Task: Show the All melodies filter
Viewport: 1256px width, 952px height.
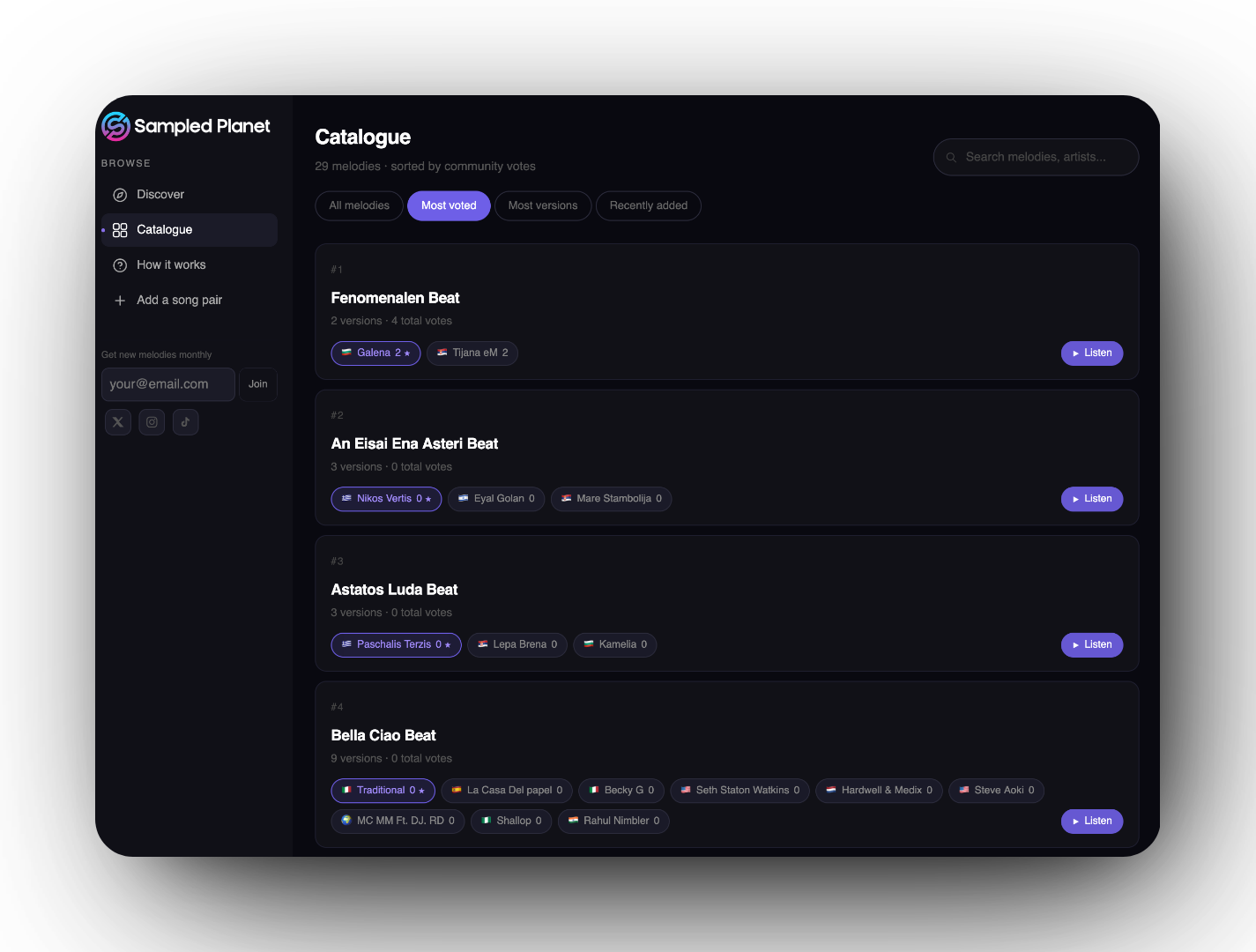Action: pyautogui.click(x=359, y=205)
